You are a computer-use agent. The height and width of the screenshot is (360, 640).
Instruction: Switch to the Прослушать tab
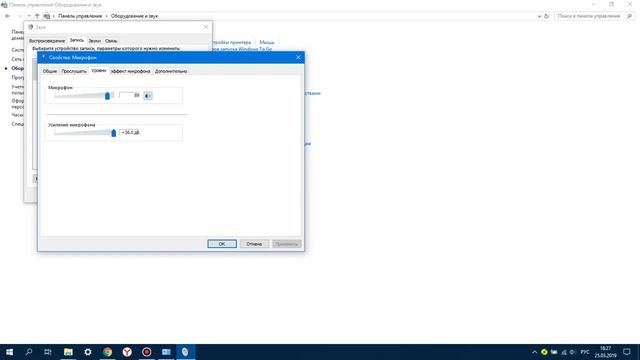[x=74, y=71]
